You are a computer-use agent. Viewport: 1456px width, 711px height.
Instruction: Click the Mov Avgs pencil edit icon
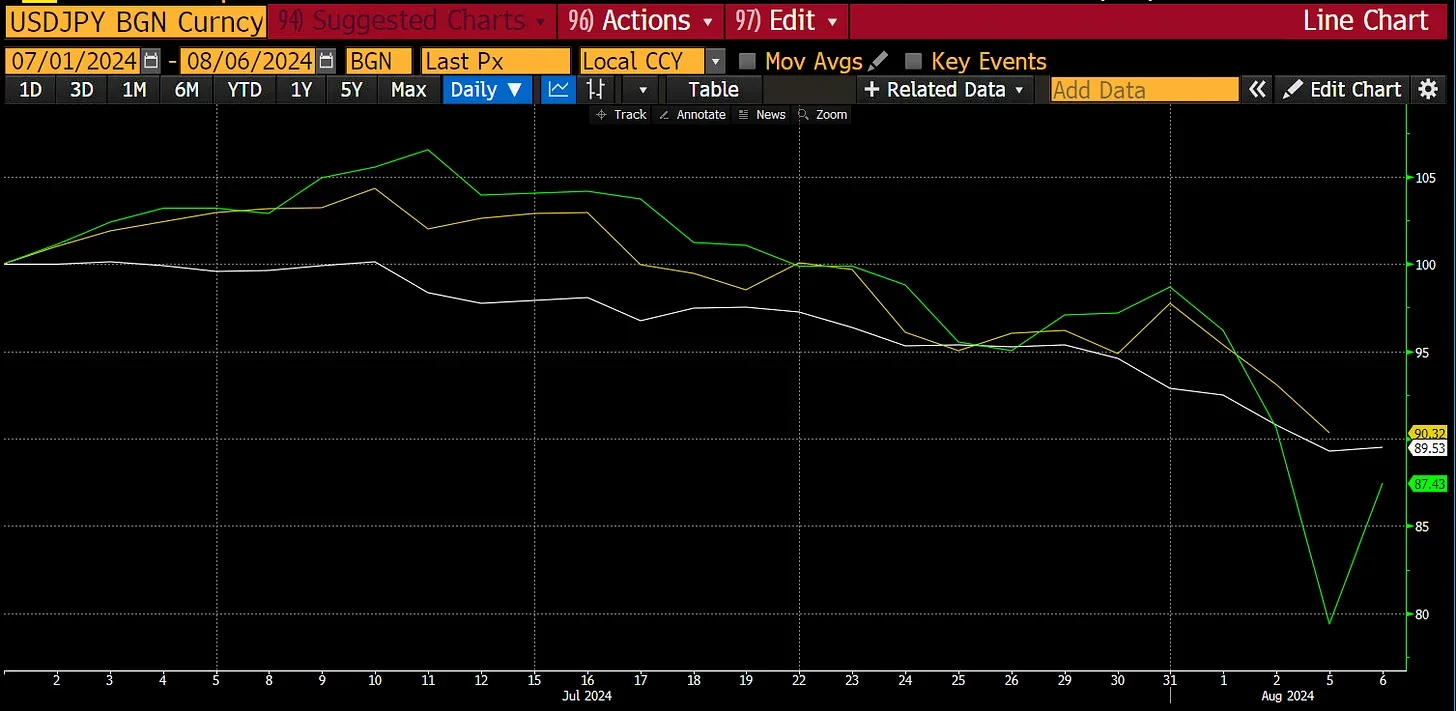pos(879,61)
